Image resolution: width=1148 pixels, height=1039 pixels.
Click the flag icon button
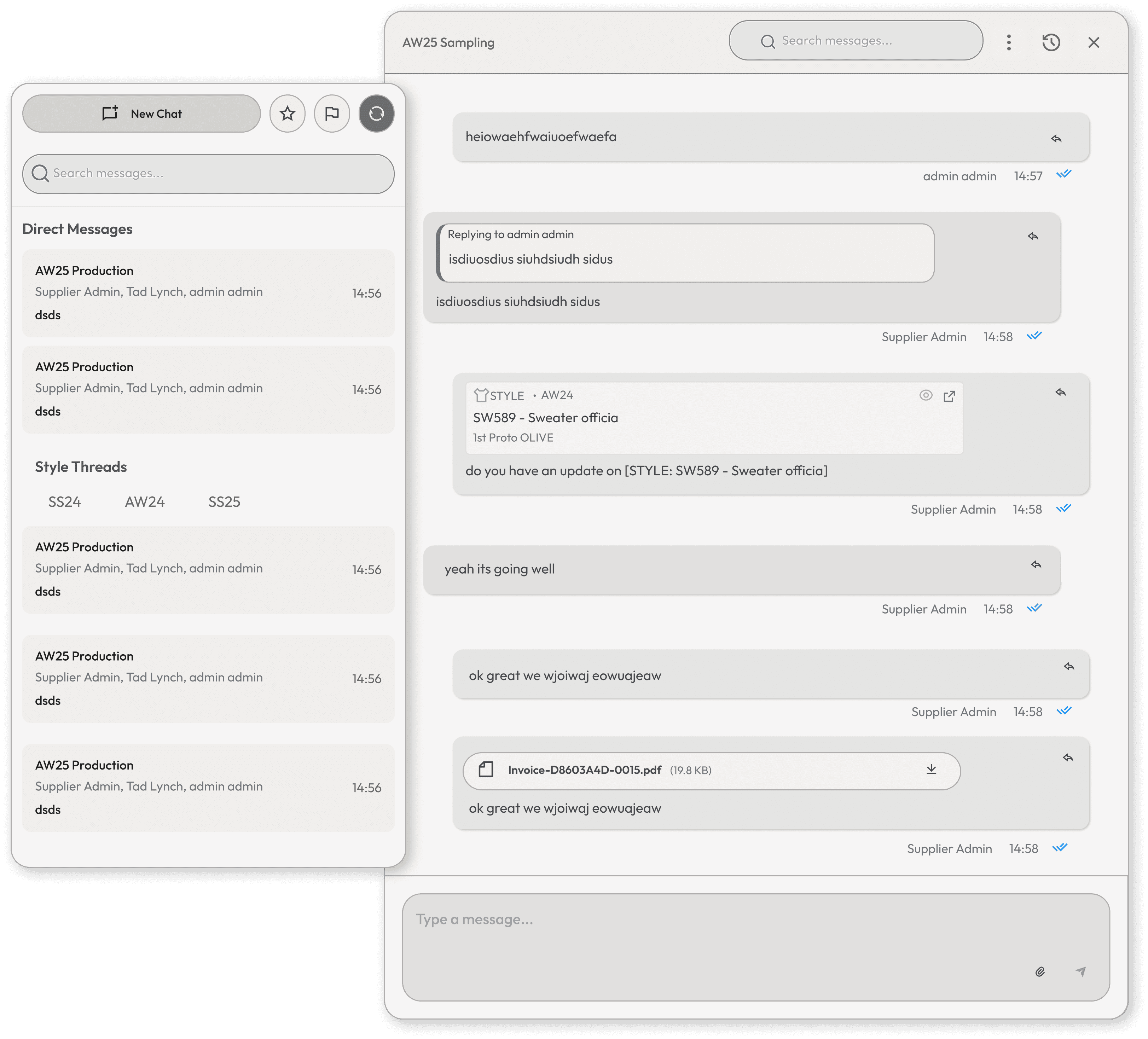[x=332, y=114]
